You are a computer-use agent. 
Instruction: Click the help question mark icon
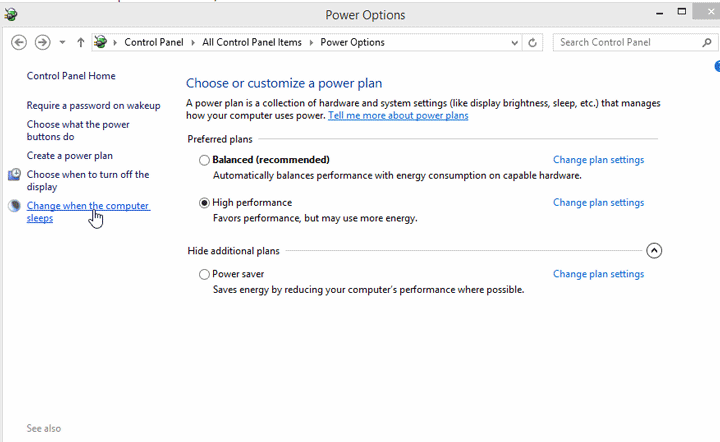point(716,67)
